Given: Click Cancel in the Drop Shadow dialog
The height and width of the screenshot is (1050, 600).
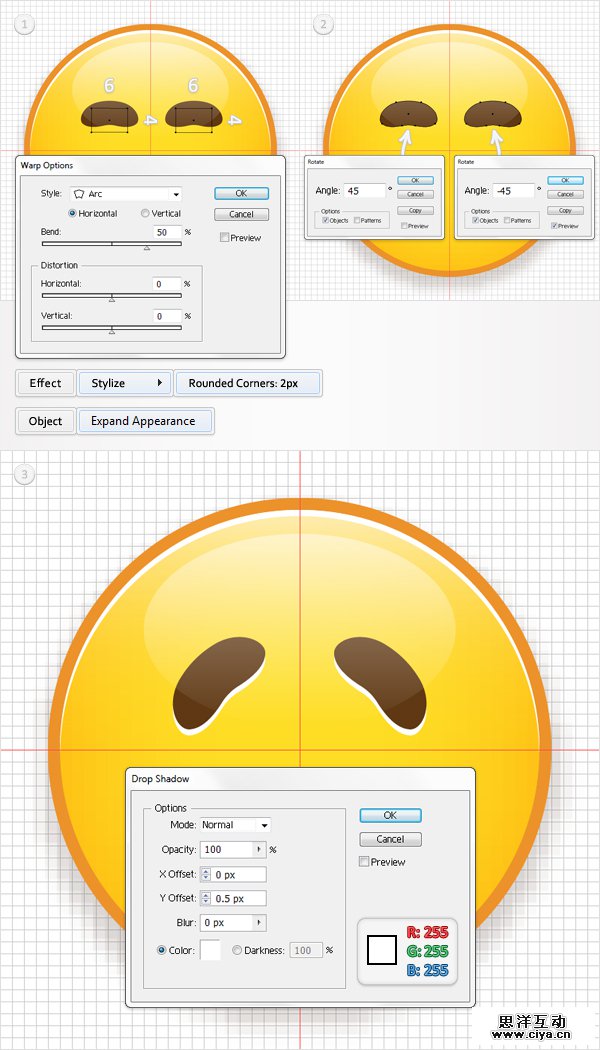Looking at the screenshot, I should point(390,840).
